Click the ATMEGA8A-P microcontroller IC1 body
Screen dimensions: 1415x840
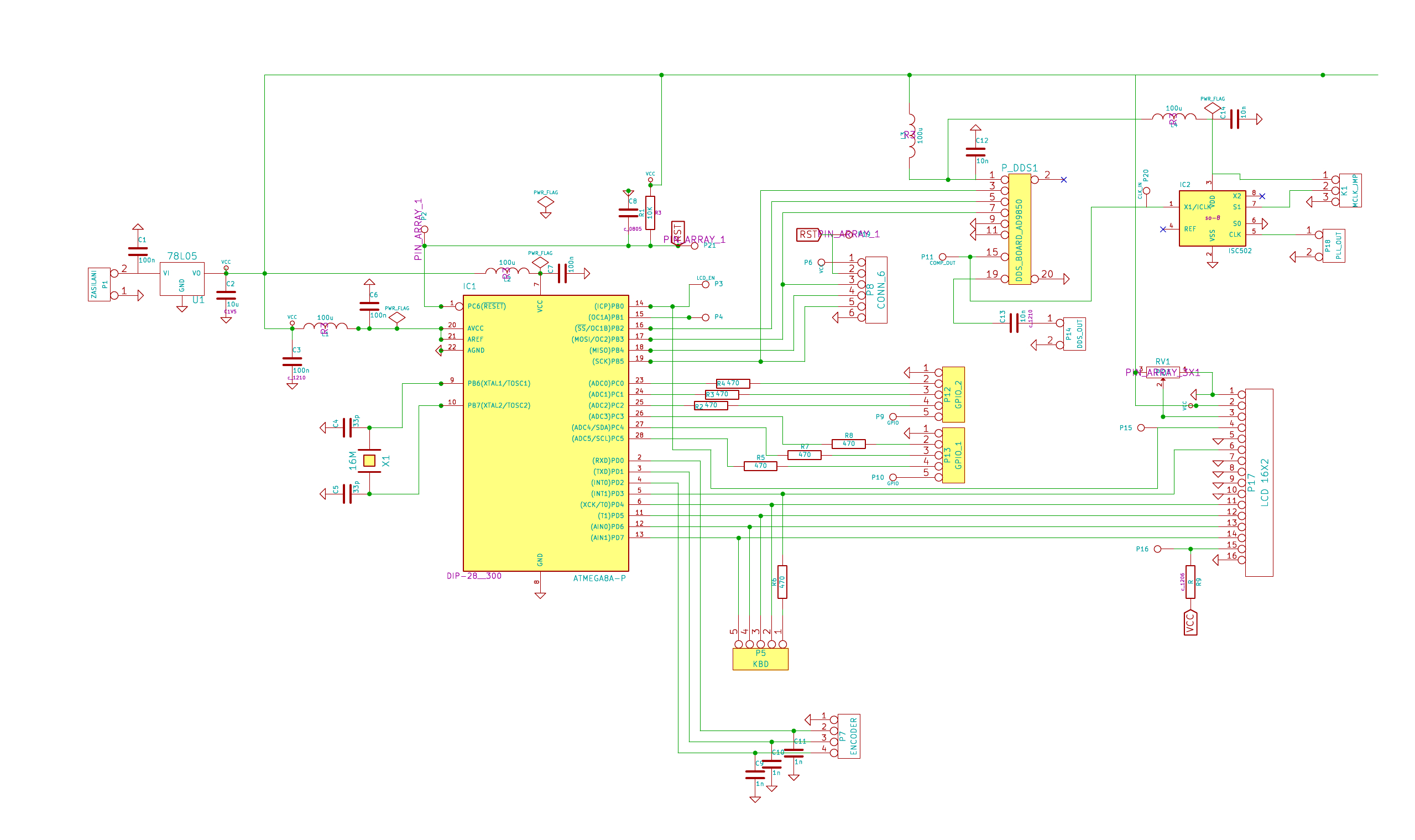tap(545, 433)
